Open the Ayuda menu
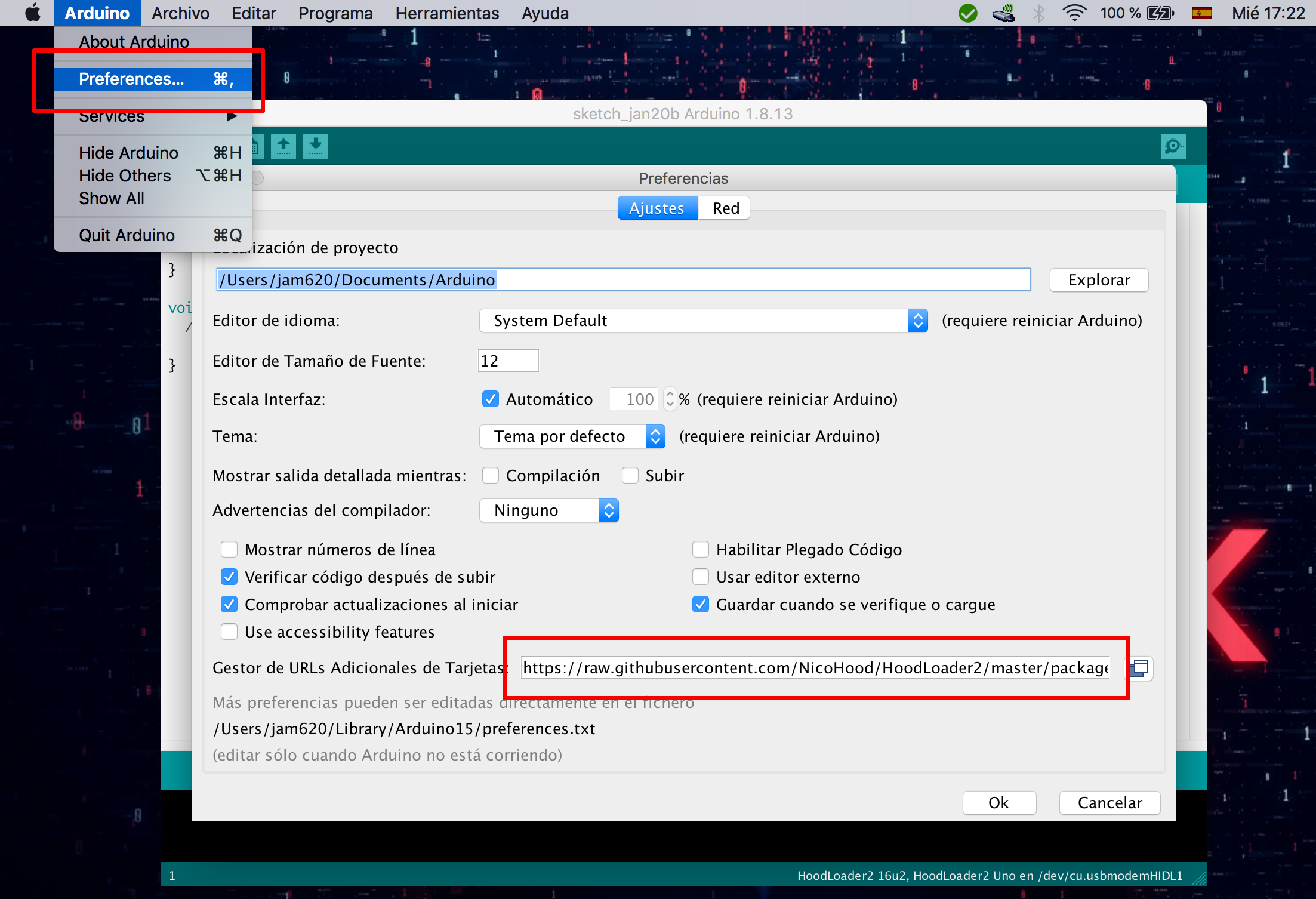The image size is (1316, 899). 545,13
